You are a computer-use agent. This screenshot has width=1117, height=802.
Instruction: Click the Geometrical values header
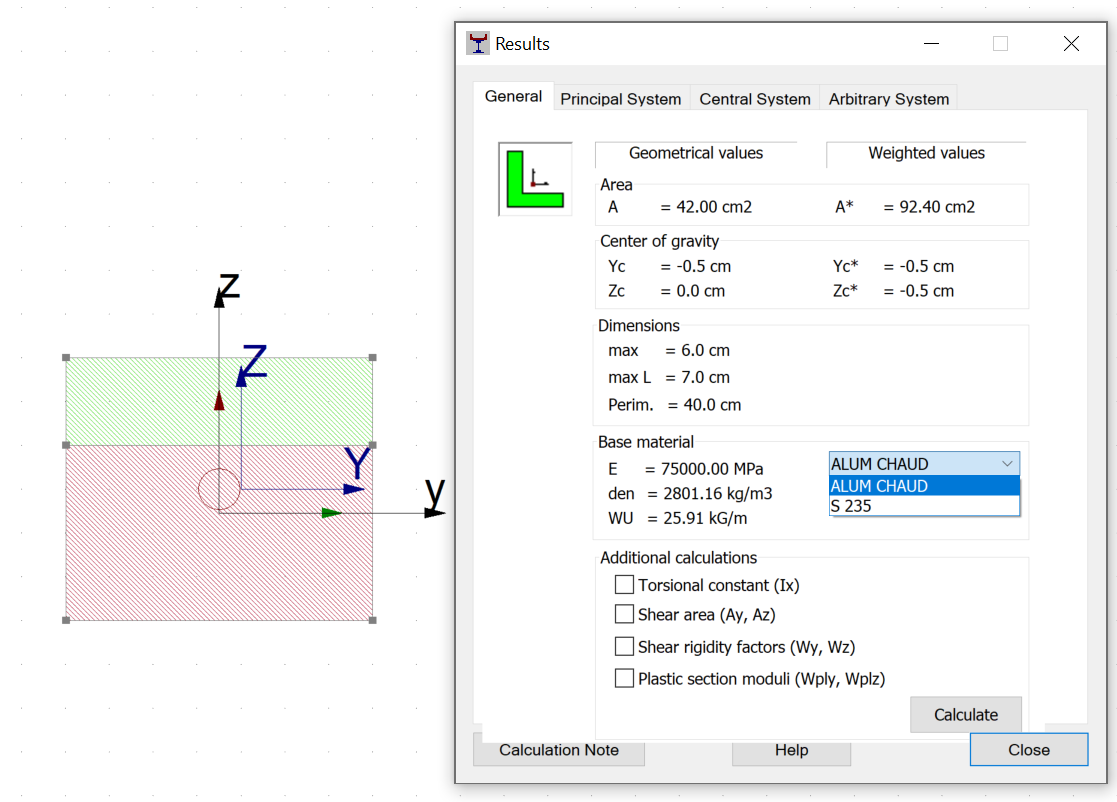695,153
